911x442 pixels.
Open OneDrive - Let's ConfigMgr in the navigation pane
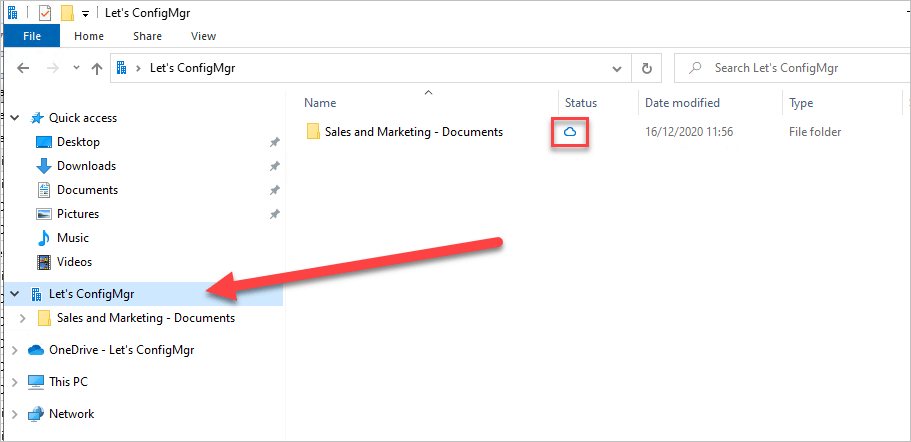(121, 350)
